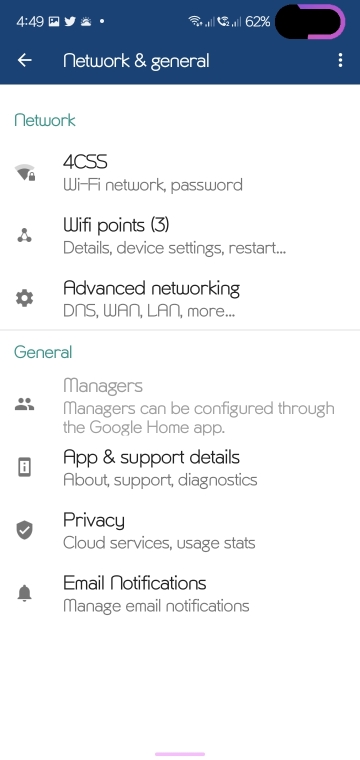Image resolution: width=360 pixels, height=760 pixels.
Task: Tap the back arrow icon
Action: point(24,60)
